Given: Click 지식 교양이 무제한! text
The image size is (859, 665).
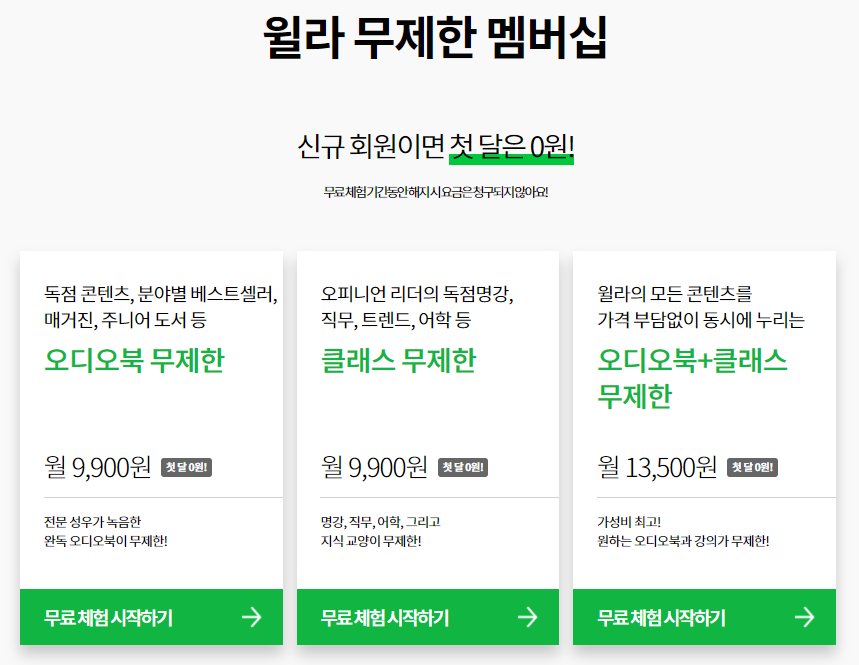Looking at the screenshot, I should tap(371, 541).
